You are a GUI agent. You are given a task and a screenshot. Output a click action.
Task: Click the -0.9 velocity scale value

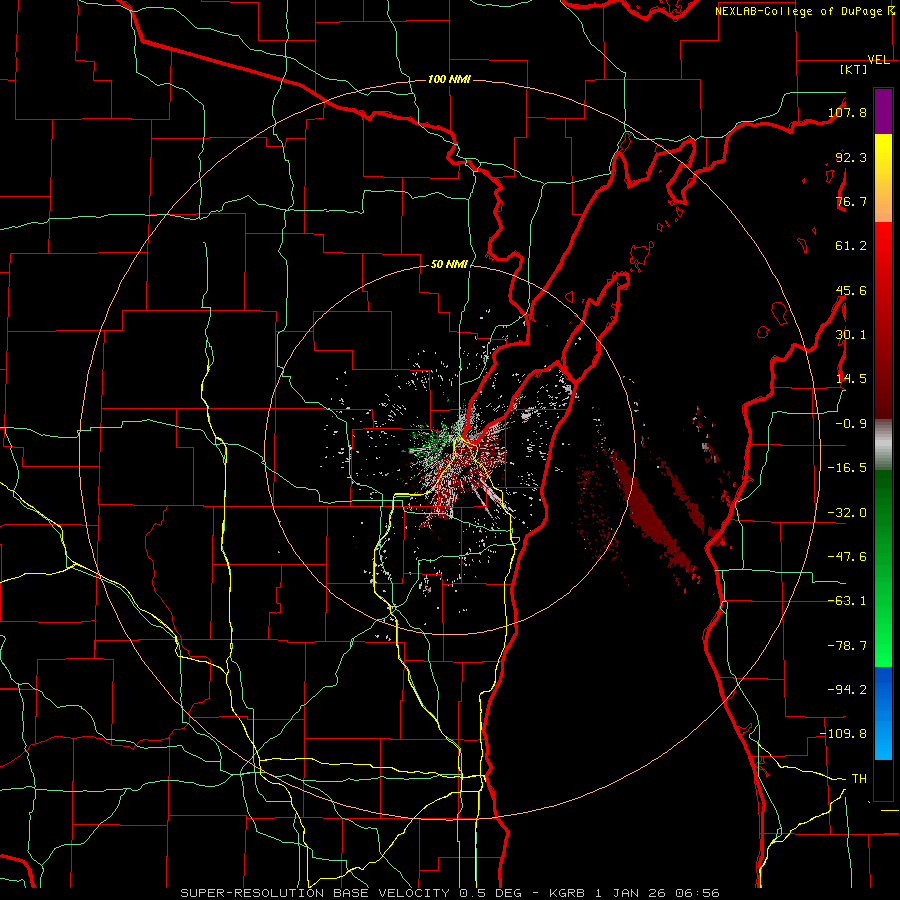coord(851,423)
